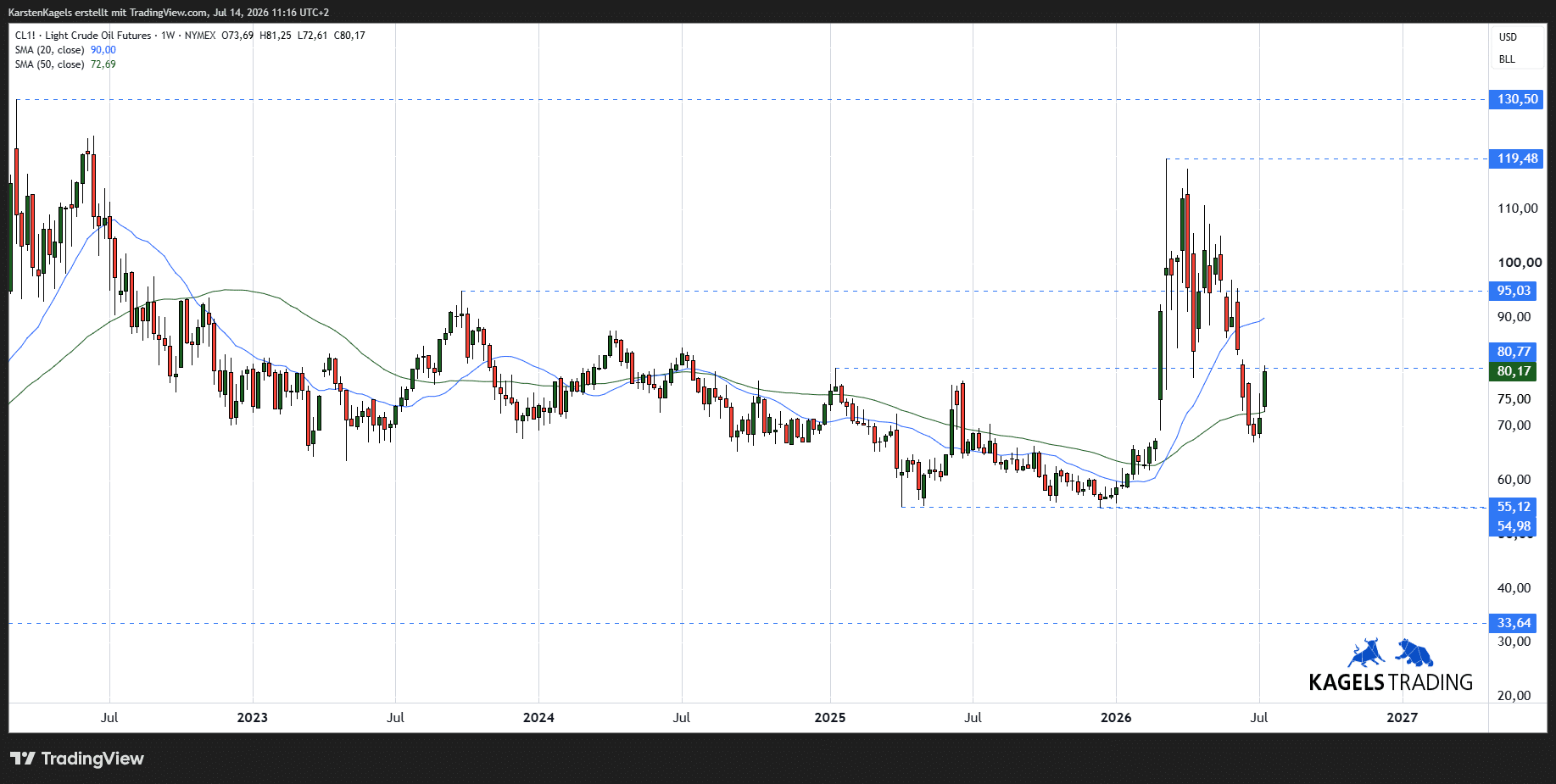
Task: Click the Kagels Trading bear icon
Action: click(1414, 653)
